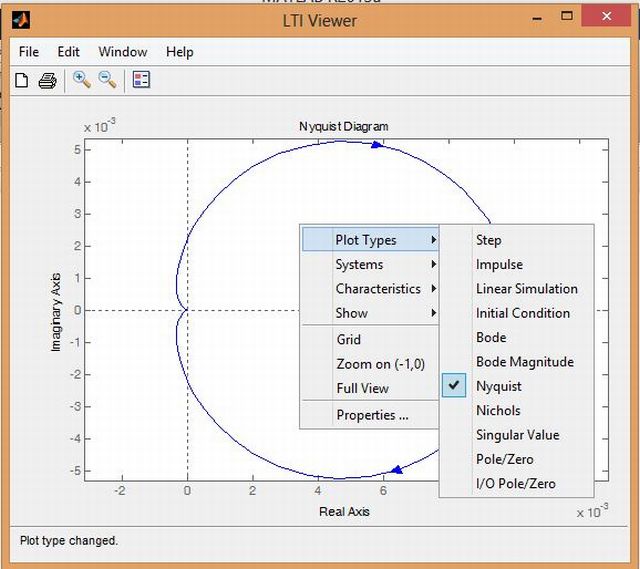640x569 pixels.
Task: Choose Initial Condition plot type
Action: point(516,313)
